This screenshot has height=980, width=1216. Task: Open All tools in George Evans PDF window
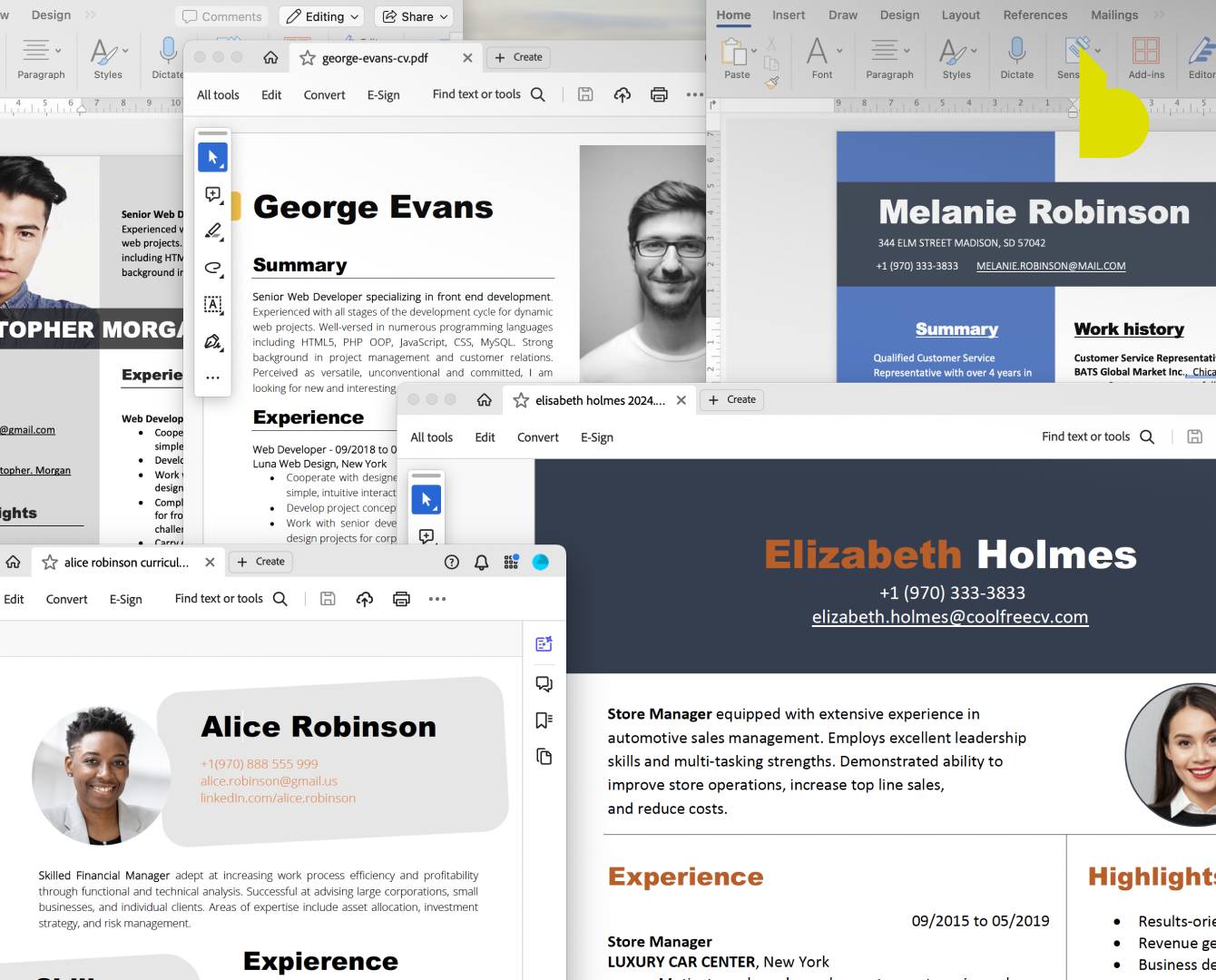pyautogui.click(x=218, y=95)
